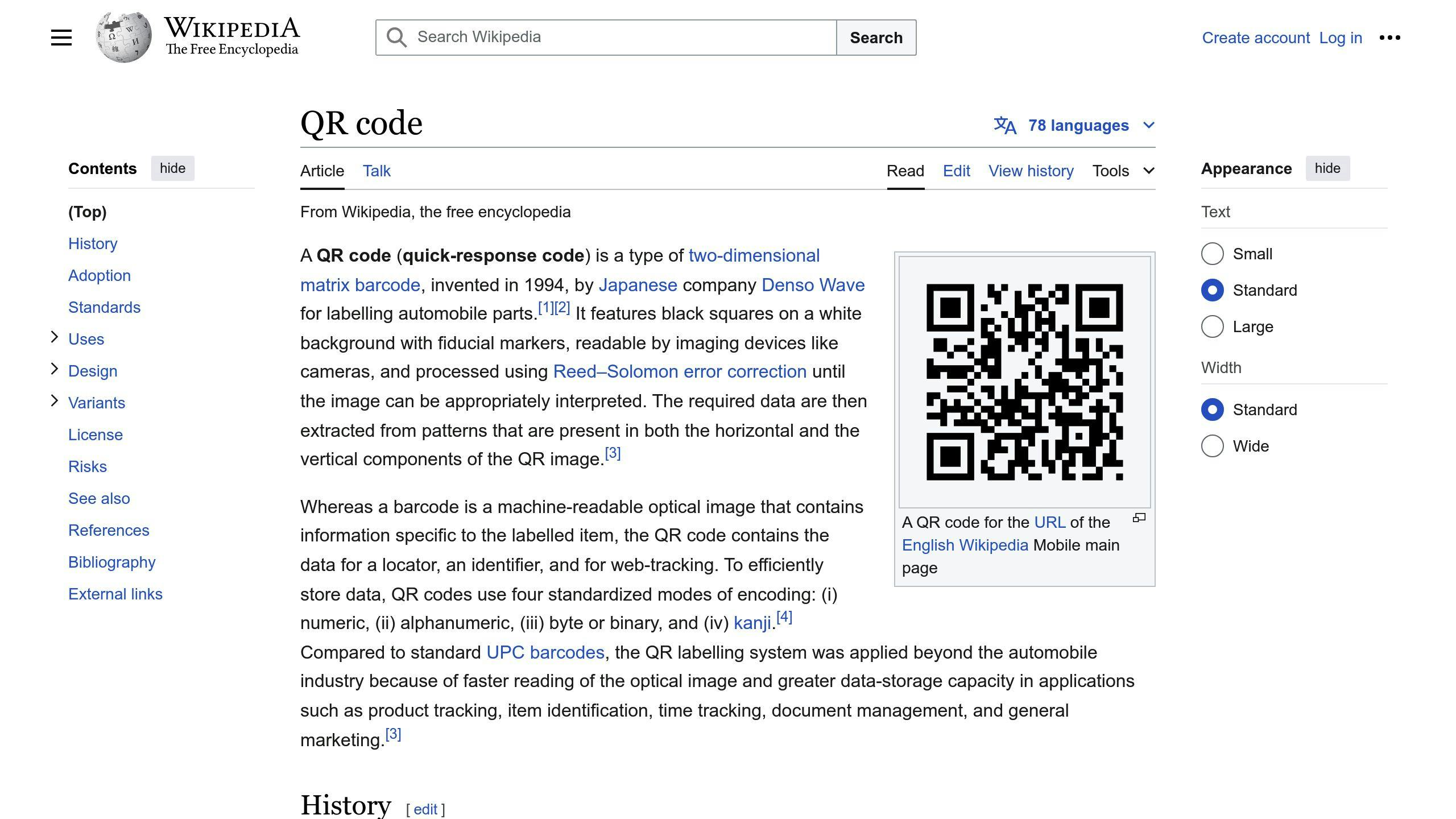This screenshot has height=819, width=1456.
Task: Expand the Variants section in contents
Action: pos(55,401)
